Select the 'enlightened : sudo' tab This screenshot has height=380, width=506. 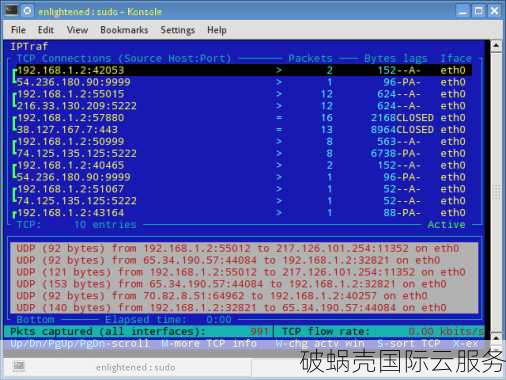pyautogui.click(x=135, y=367)
